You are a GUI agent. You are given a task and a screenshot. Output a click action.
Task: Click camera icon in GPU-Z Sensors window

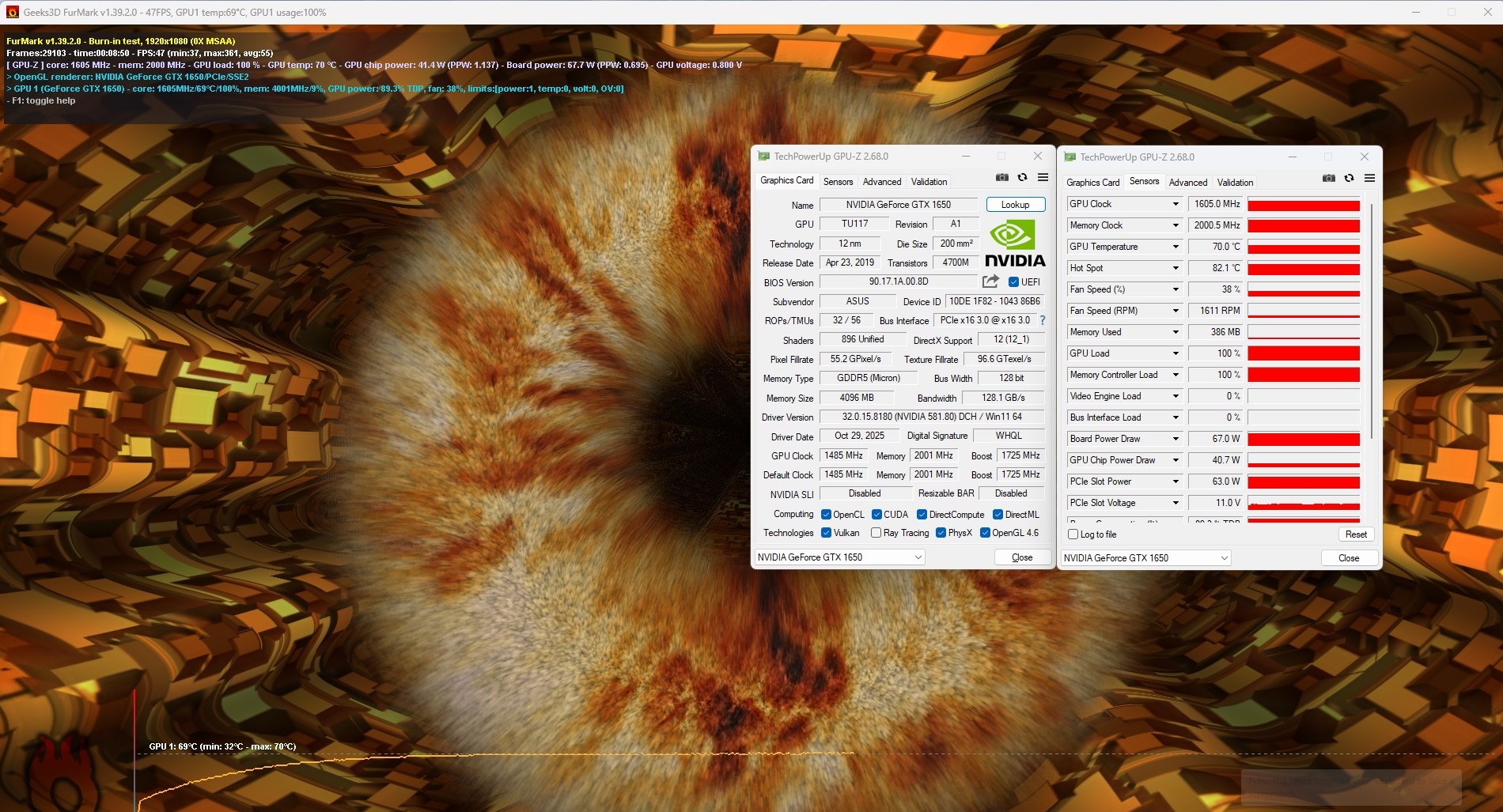point(1329,179)
